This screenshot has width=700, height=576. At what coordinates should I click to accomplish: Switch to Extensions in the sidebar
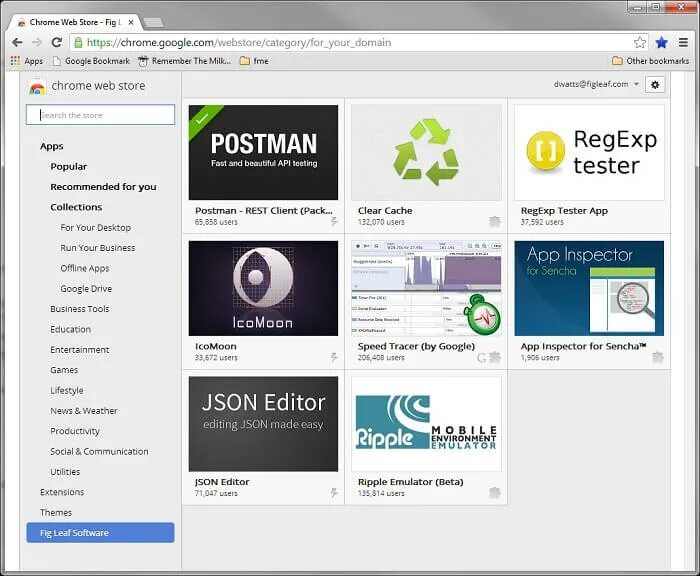tap(62, 492)
